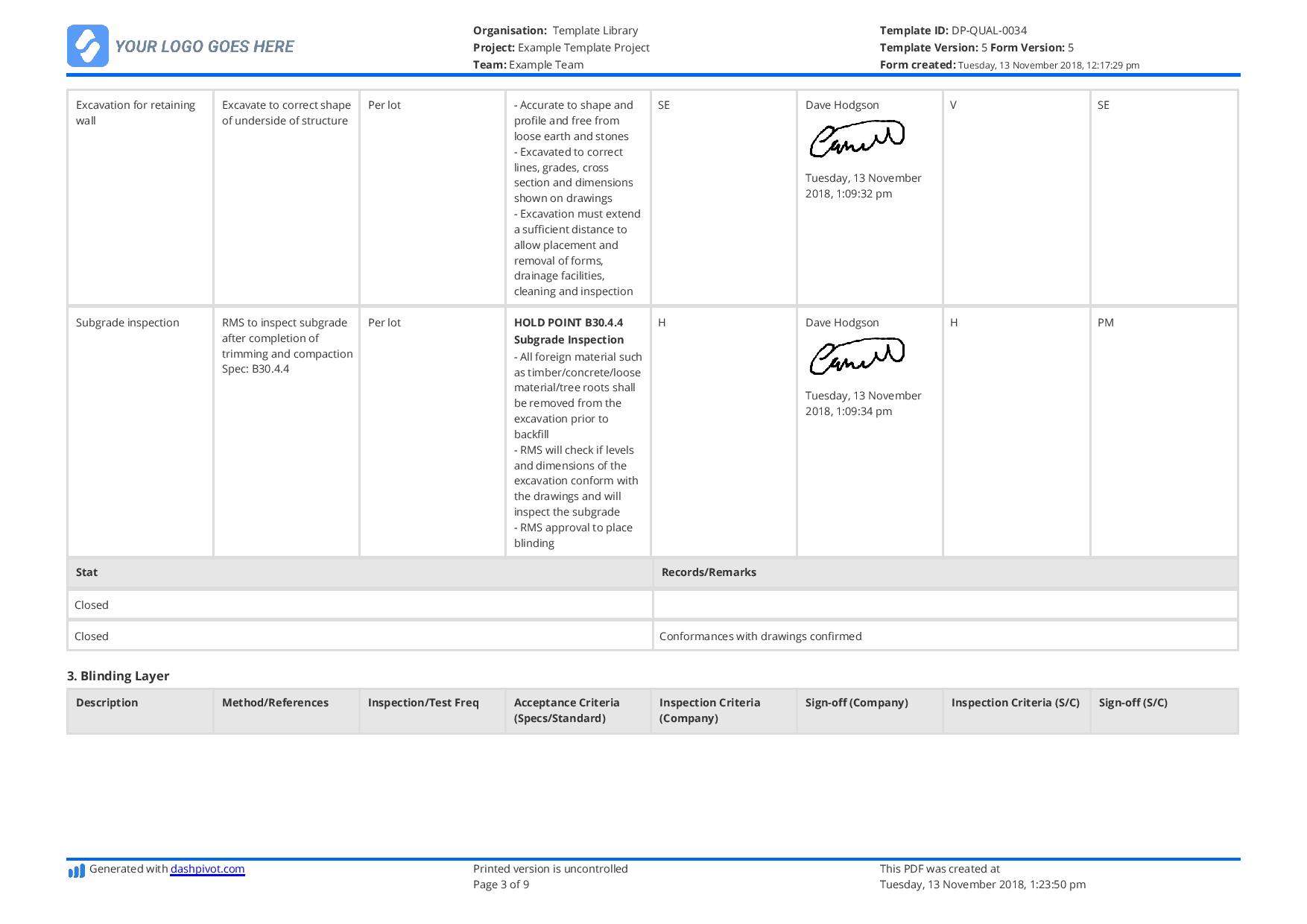Image resolution: width=1307 pixels, height=924 pixels.
Task: Click the Closed status beside Conformances remark
Action: click(360, 636)
